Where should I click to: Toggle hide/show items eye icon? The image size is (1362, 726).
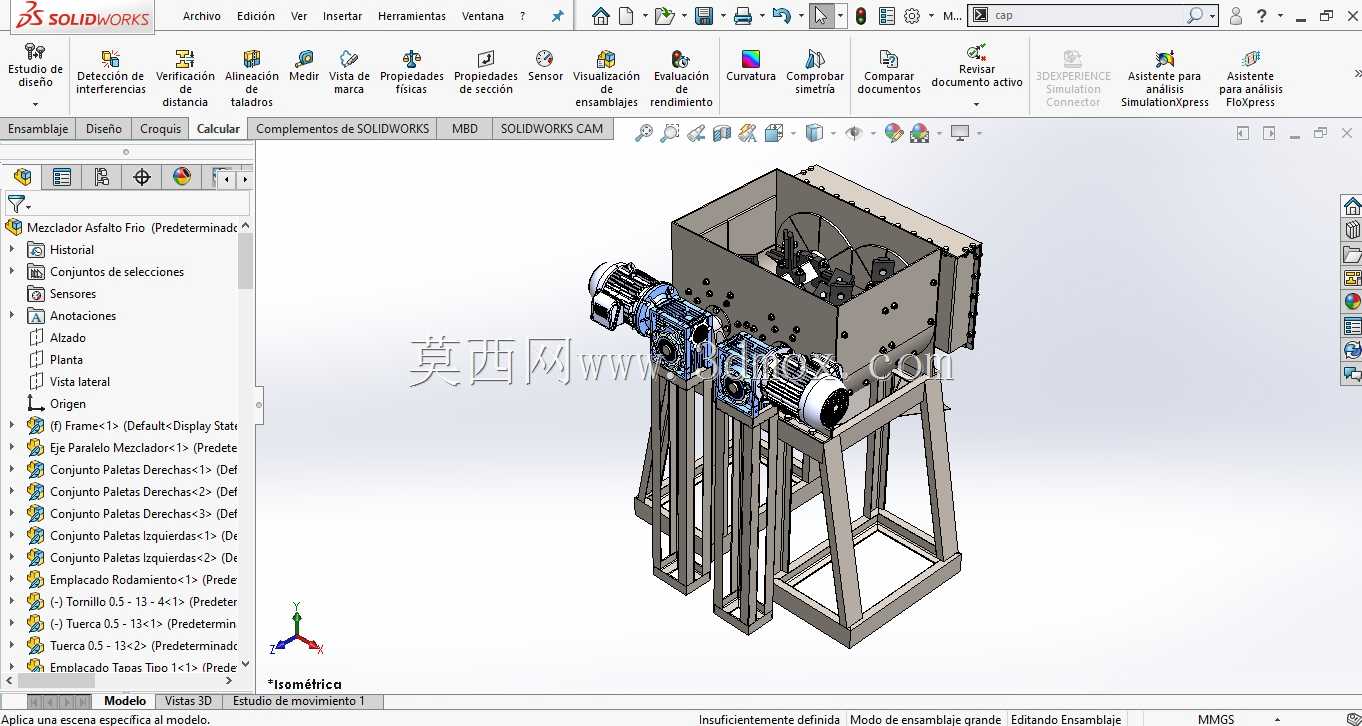[x=853, y=133]
